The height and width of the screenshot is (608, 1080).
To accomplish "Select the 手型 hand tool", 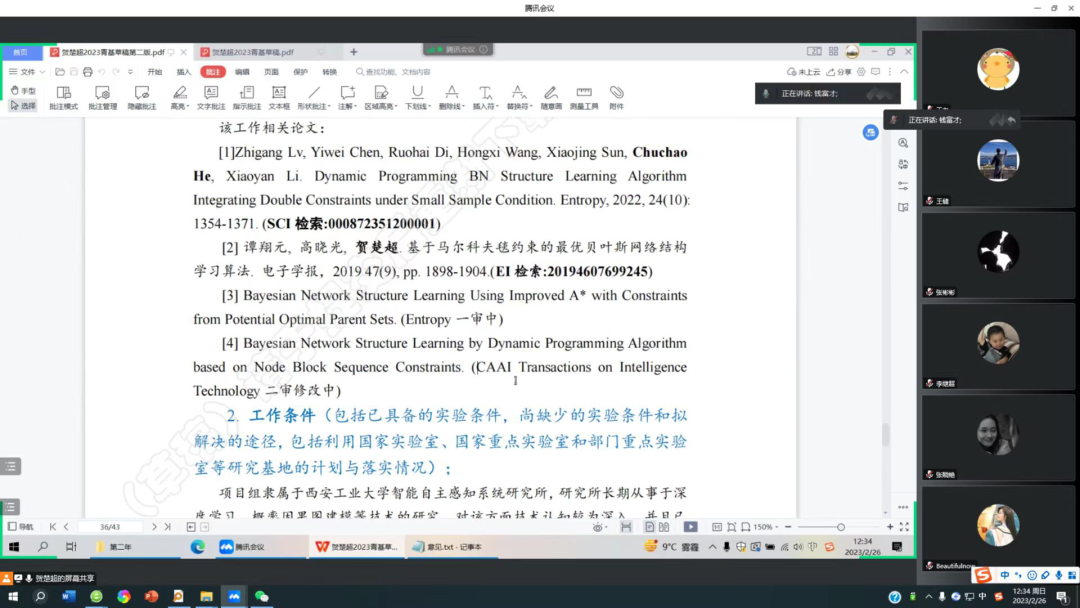I will (x=22, y=88).
